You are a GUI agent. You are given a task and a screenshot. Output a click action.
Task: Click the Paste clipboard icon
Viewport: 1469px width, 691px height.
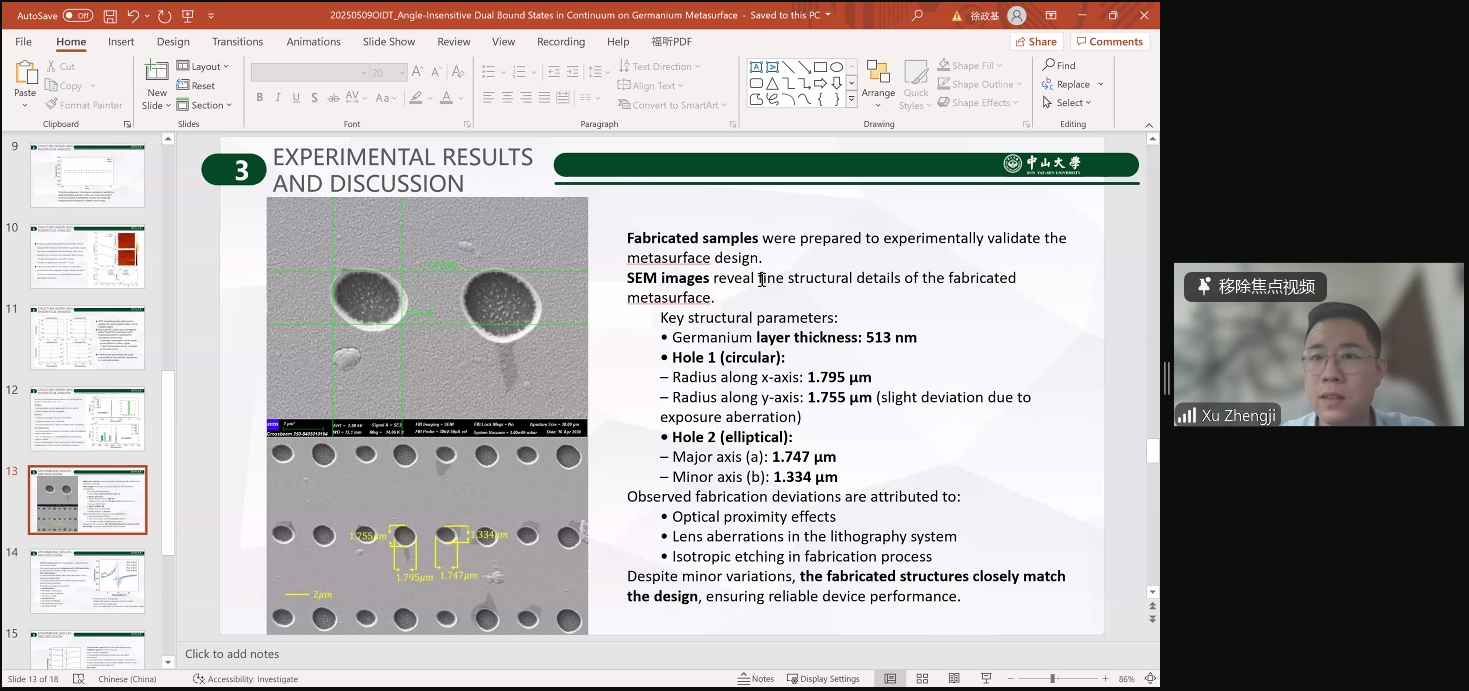[x=25, y=74]
